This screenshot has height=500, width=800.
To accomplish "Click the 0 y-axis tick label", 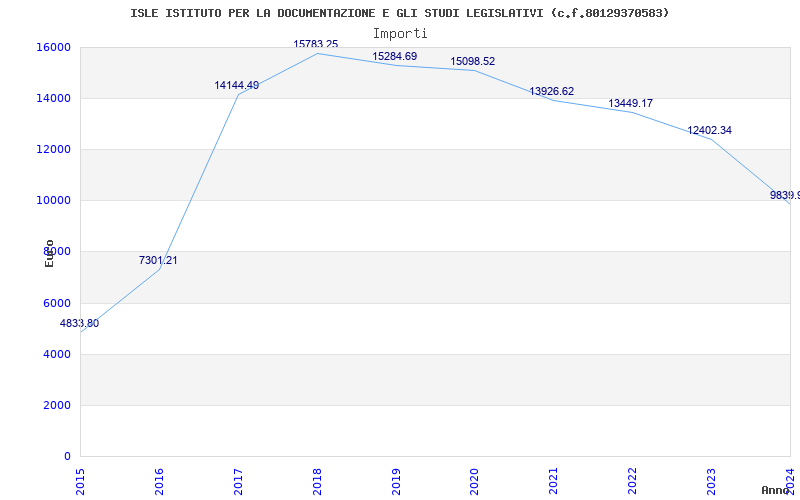I will (x=67, y=456).
